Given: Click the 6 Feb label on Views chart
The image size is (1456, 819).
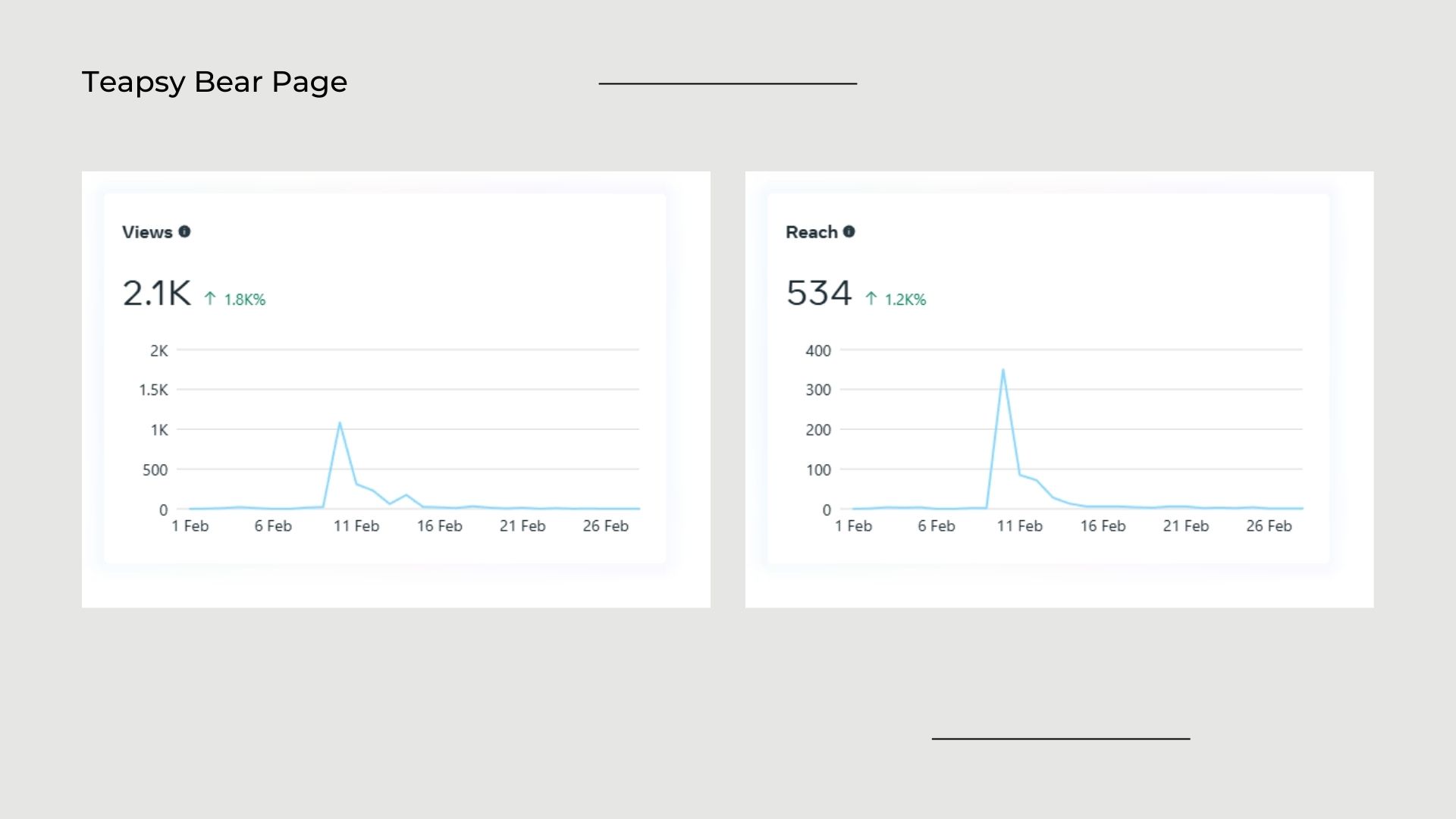Looking at the screenshot, I should (273, 526).
